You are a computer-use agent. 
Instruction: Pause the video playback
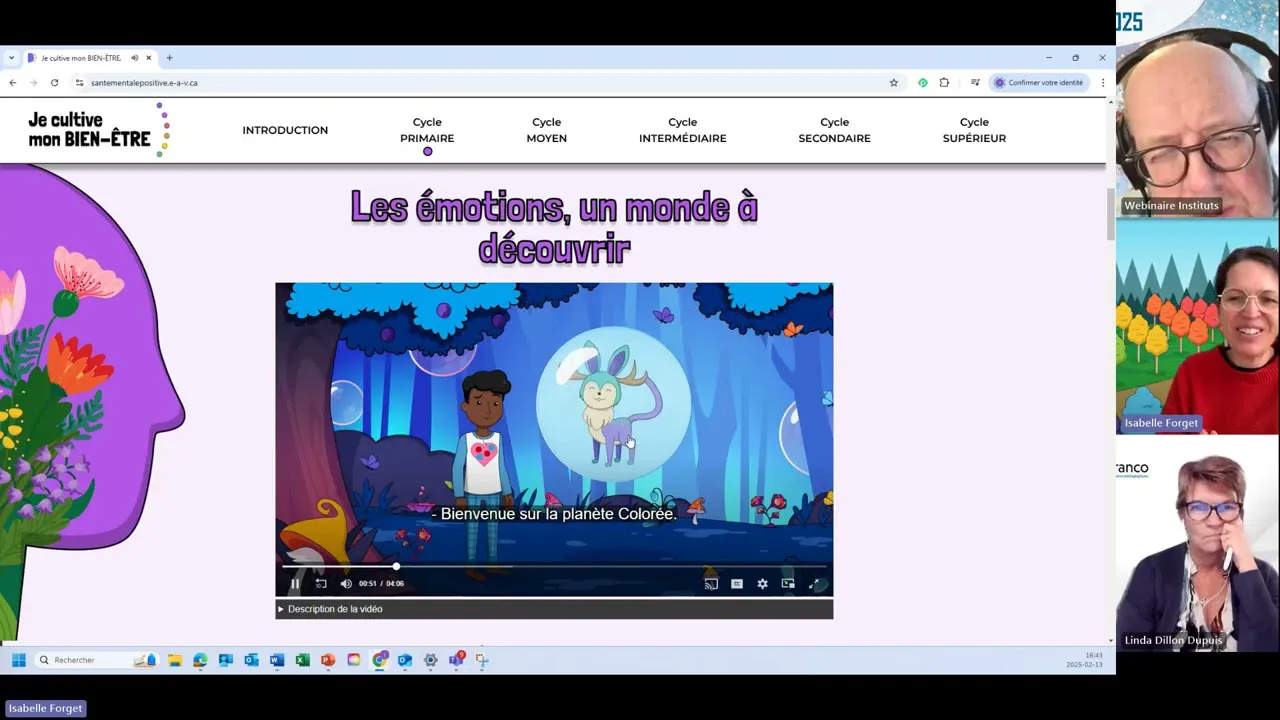(295, 584)
